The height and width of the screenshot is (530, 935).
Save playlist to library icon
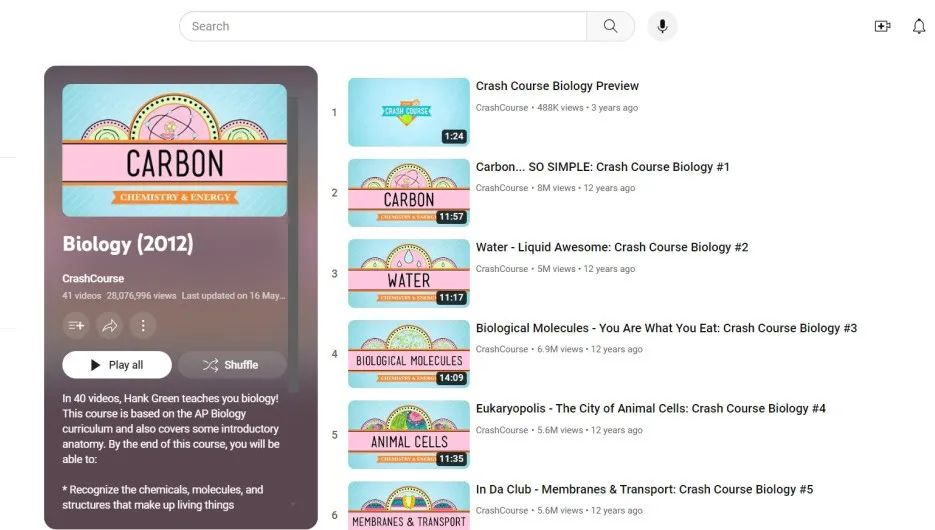76,326
